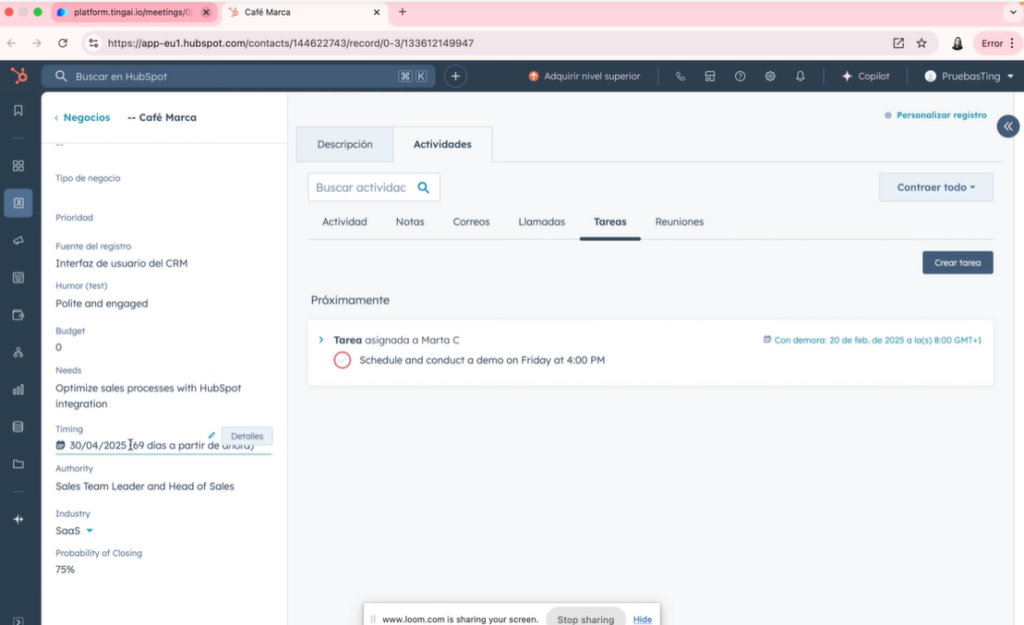Image resolution: width=1024 pixels, height=625 pixels.
Task: Open the library folder icon in sidebar
Action: (18, 464)
